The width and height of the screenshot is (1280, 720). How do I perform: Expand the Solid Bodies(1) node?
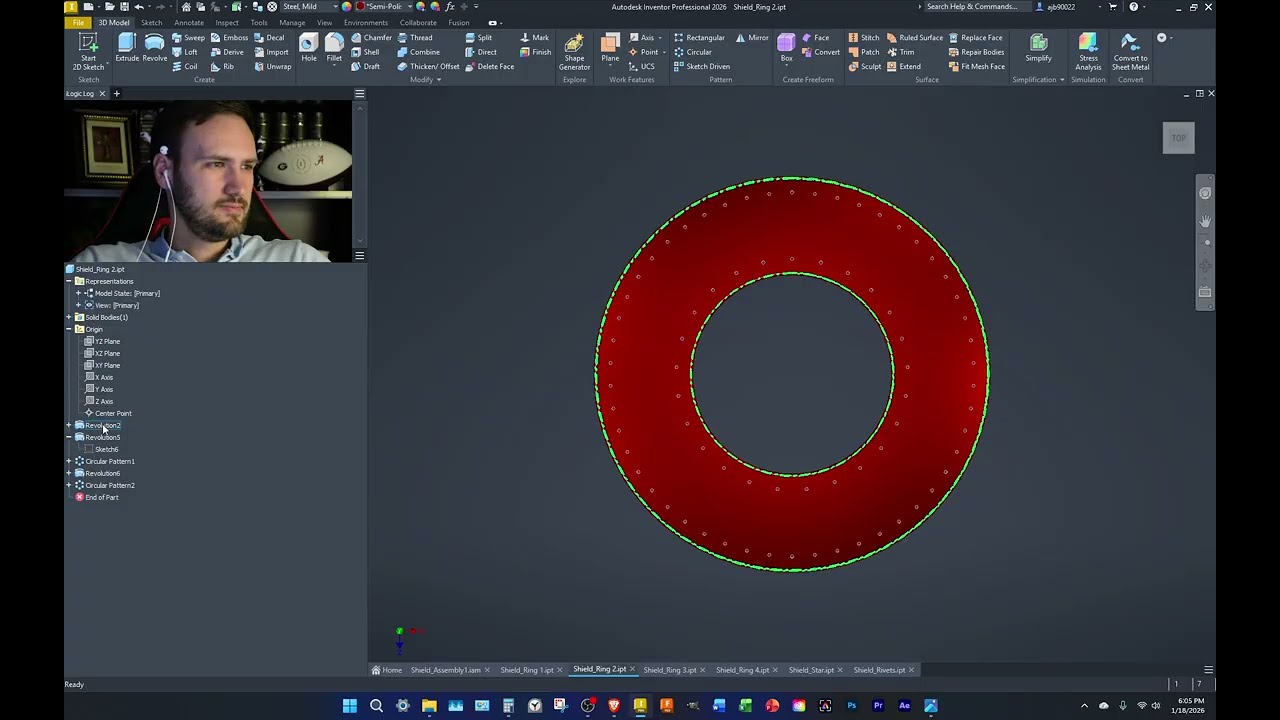click(x=69, y=317)
